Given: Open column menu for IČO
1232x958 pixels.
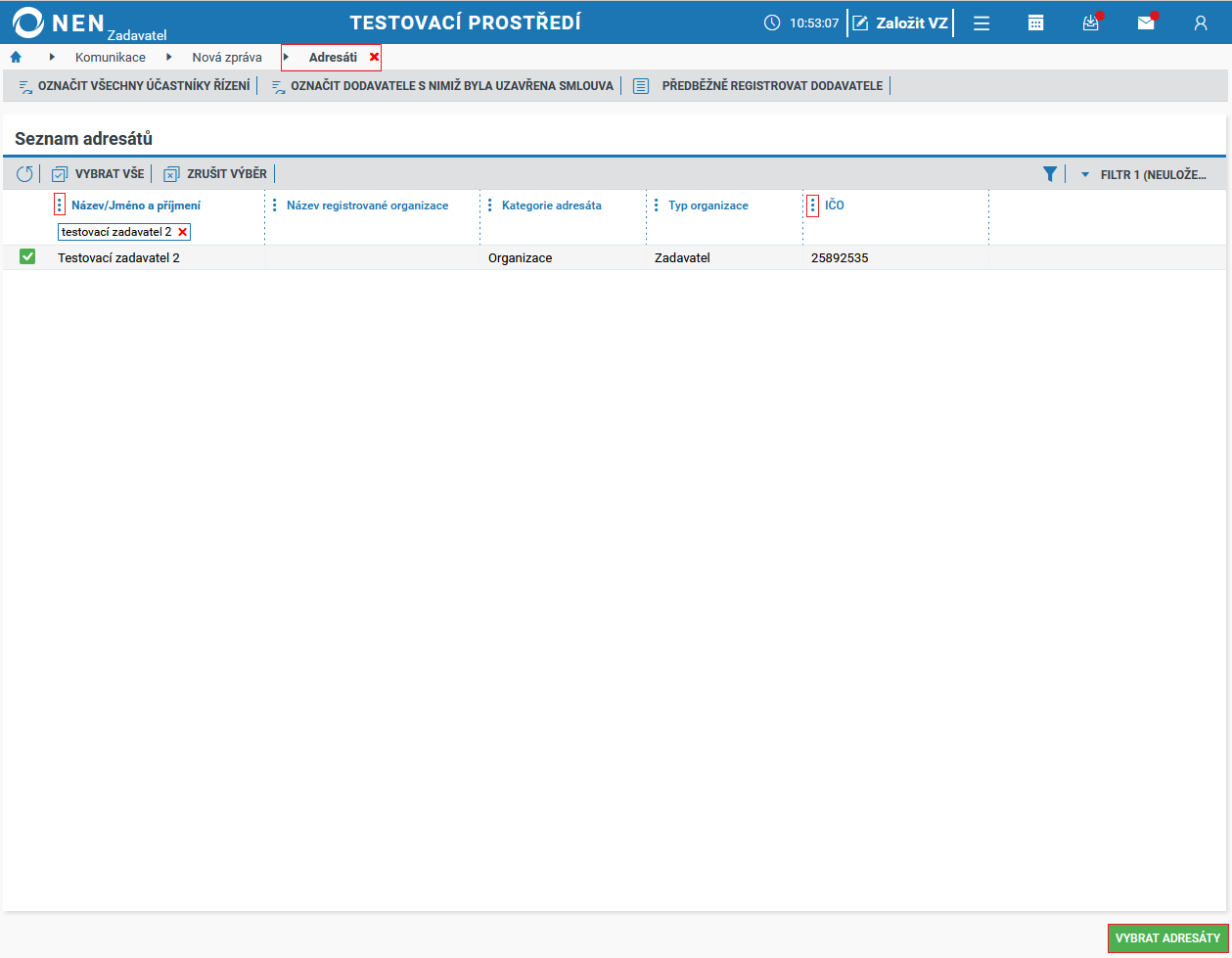Looking at the screenshot, I should [812, 205].
